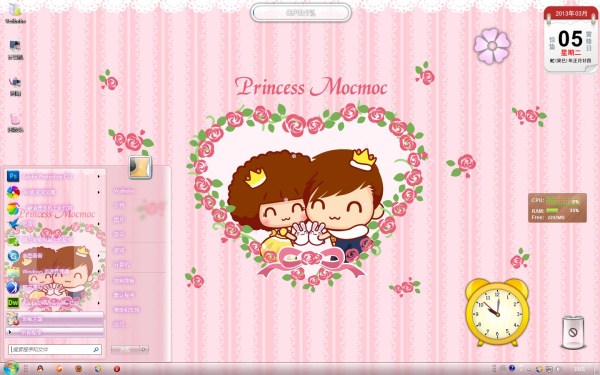Launch Adobe Dreamweaver from the Start menu
600x375 pixels.
coord(54,303)
